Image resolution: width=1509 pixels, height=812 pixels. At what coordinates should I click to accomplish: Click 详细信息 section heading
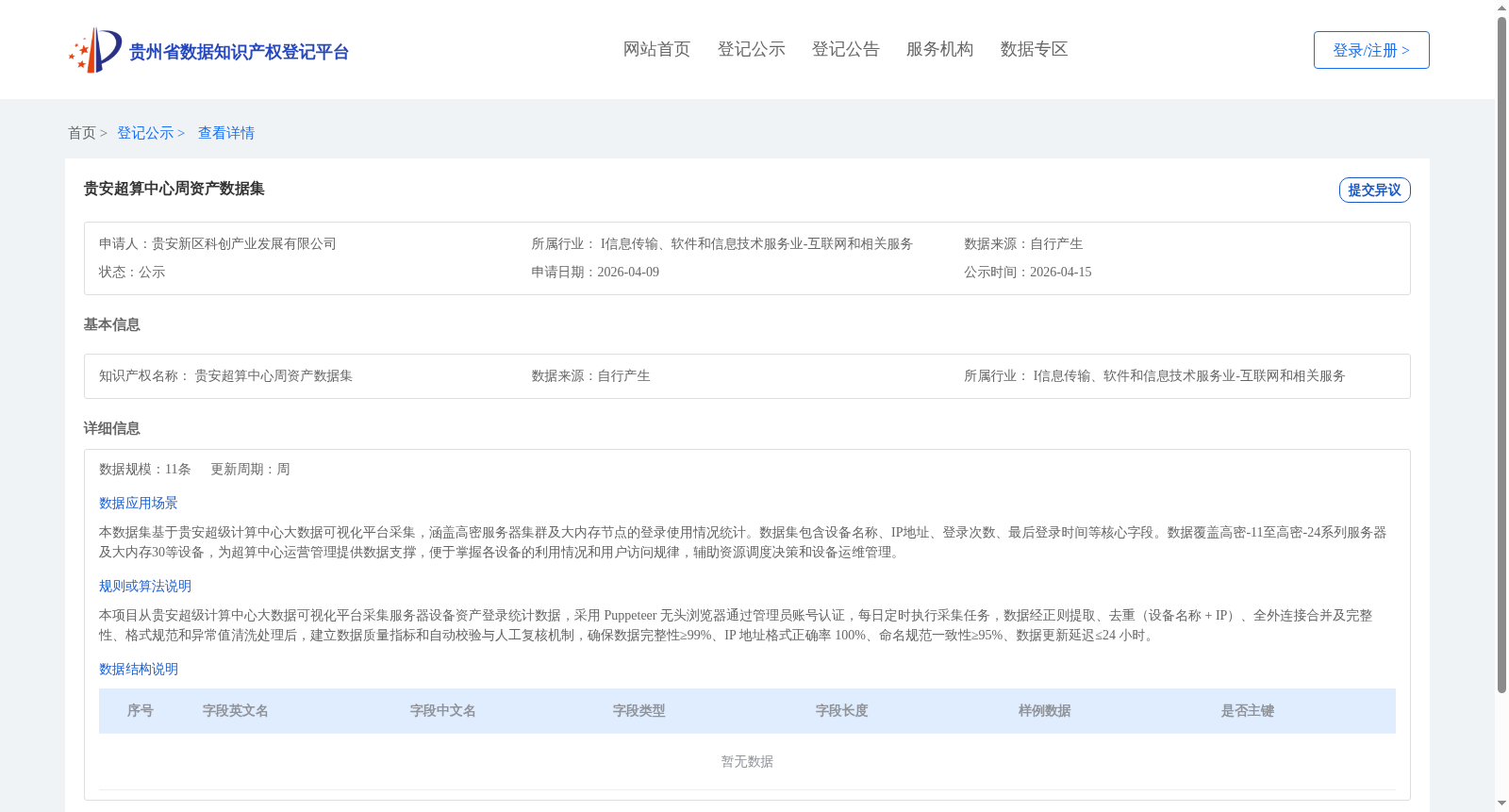tap(111, 428)
